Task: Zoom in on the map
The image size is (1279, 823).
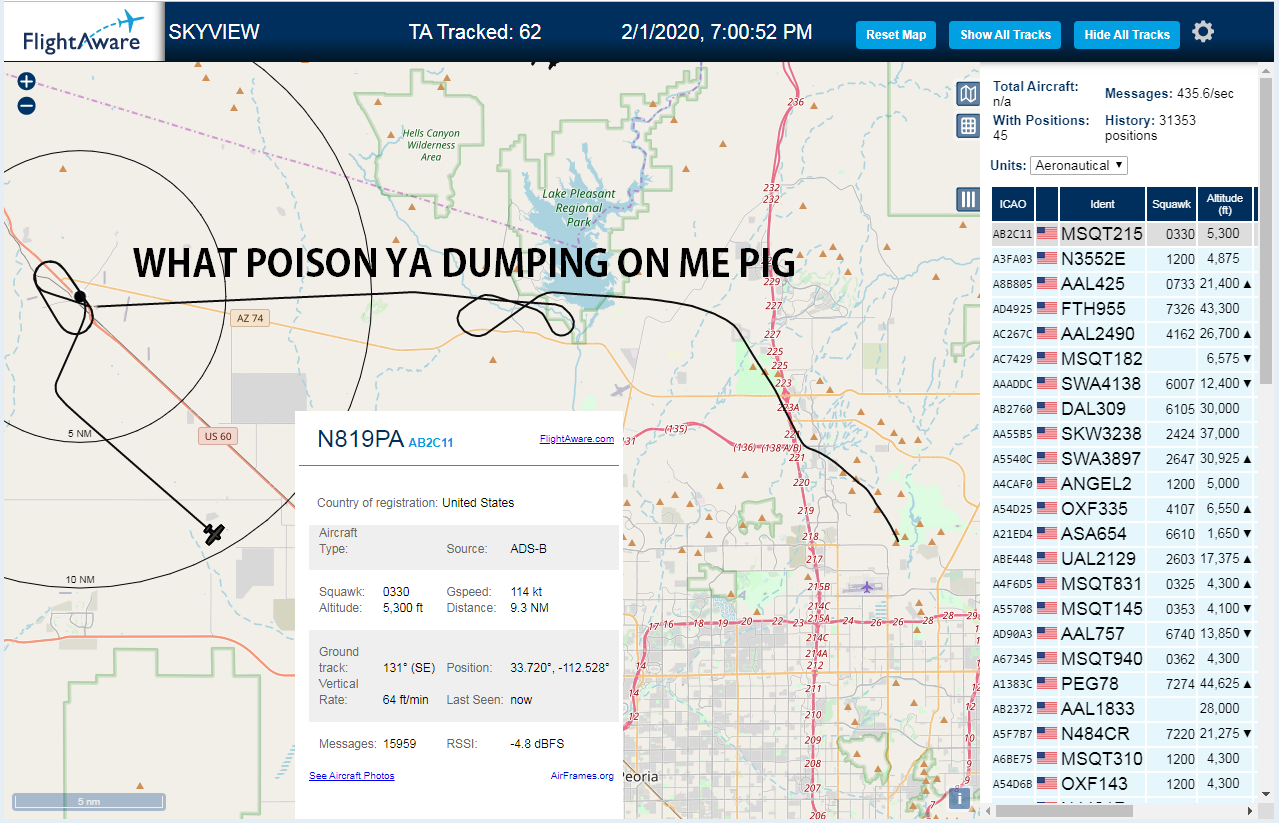Action: tap(26, 82)
